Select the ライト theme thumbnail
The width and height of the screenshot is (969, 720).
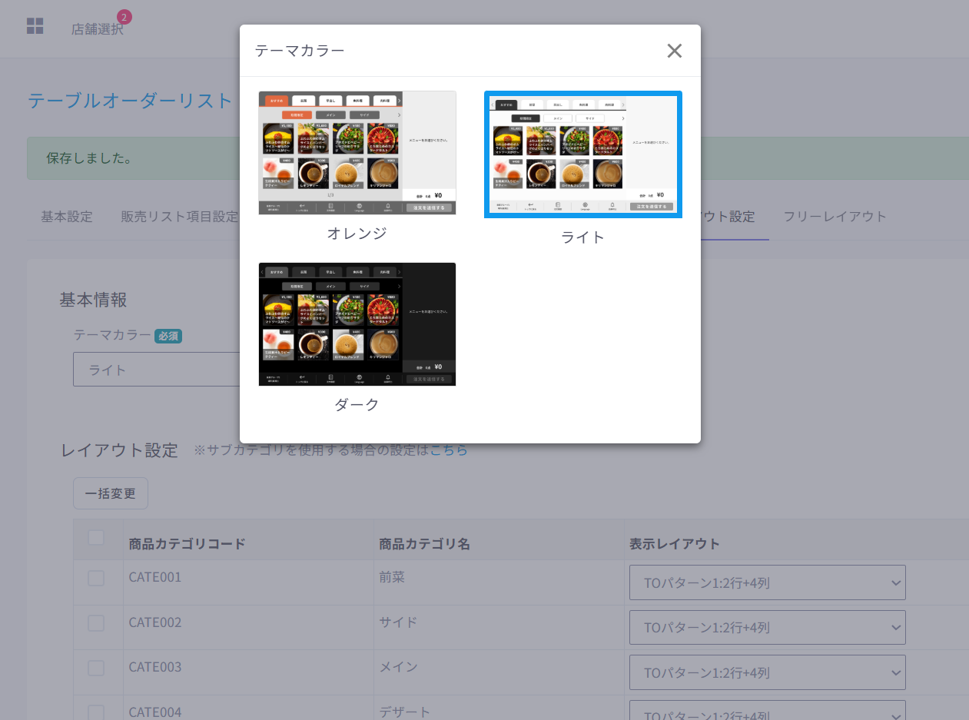[583, 154]
